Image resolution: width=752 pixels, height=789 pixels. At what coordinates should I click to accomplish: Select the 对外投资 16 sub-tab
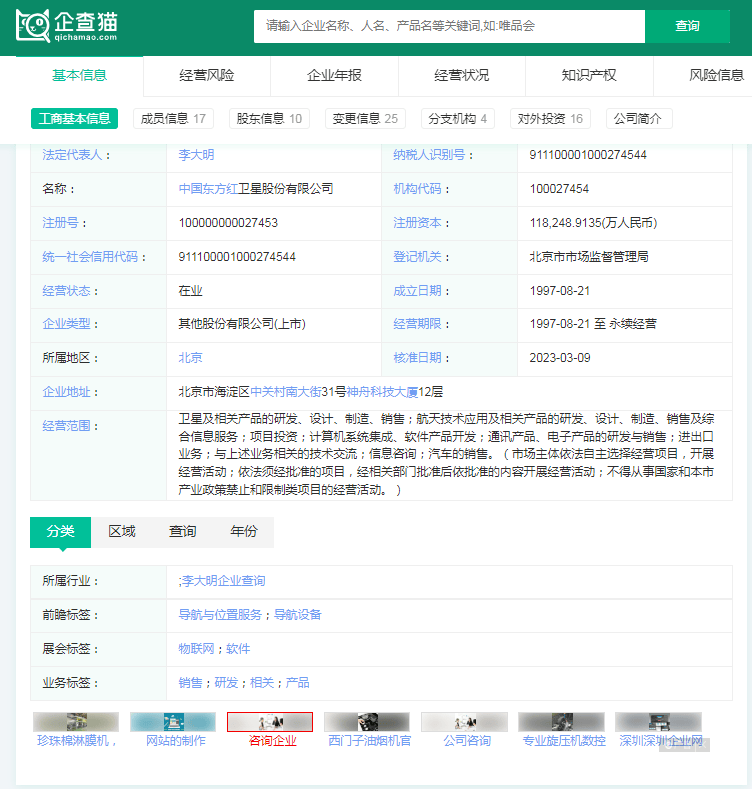550,119
